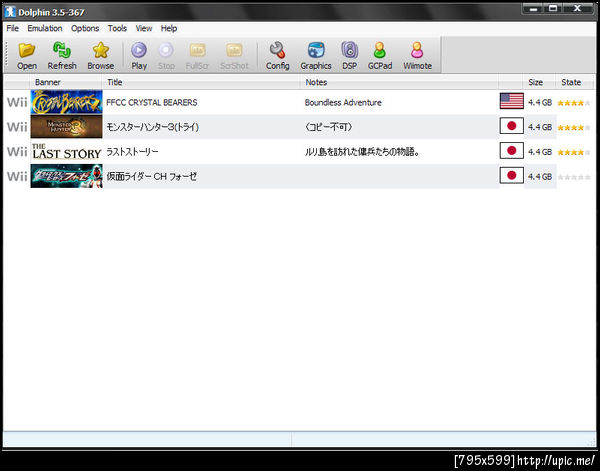Select 仮面ライダー CH フォーゼ title
Image resolution: width=600 pixels, height=471 pixels.
[152, 176]
